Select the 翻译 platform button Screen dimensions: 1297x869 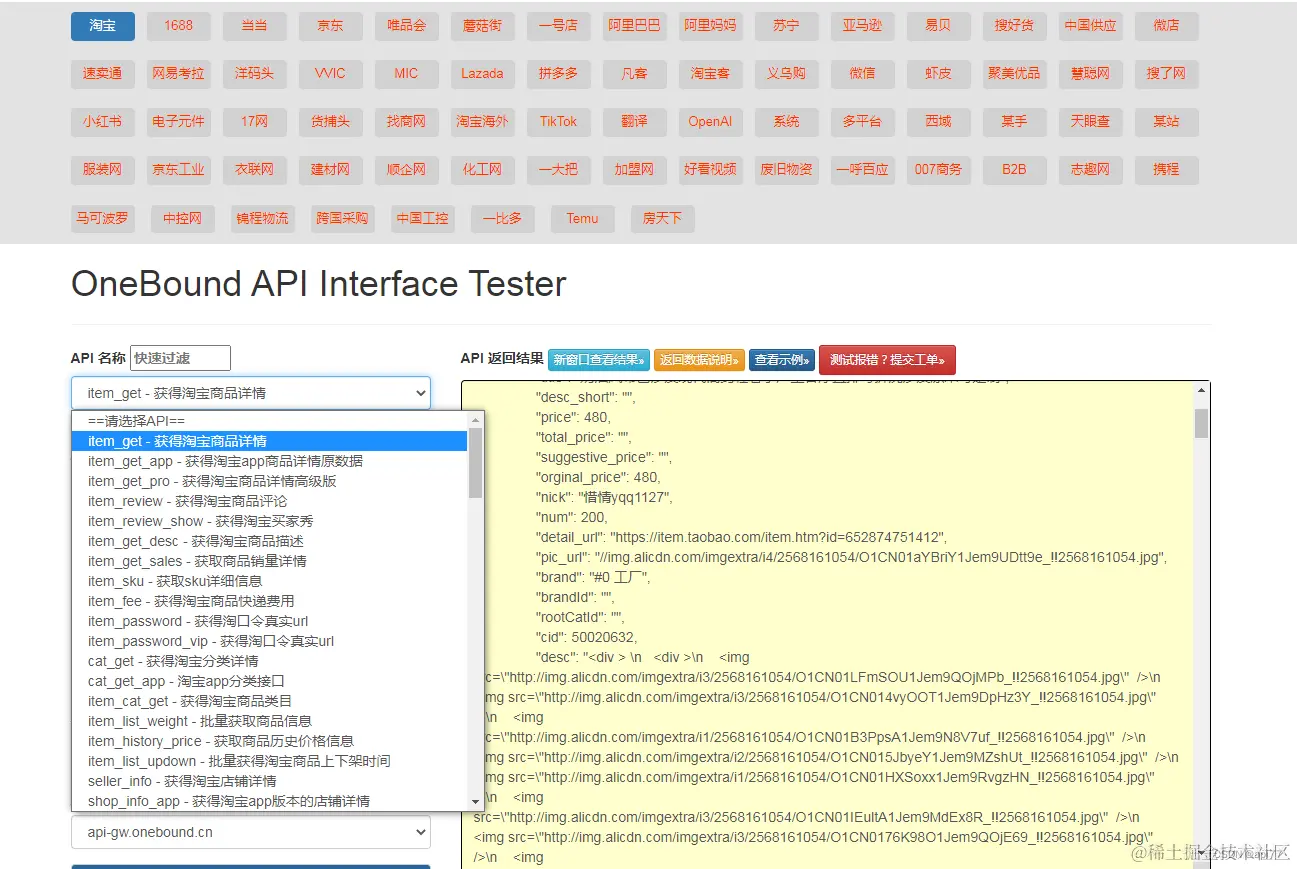coord(634,122)
